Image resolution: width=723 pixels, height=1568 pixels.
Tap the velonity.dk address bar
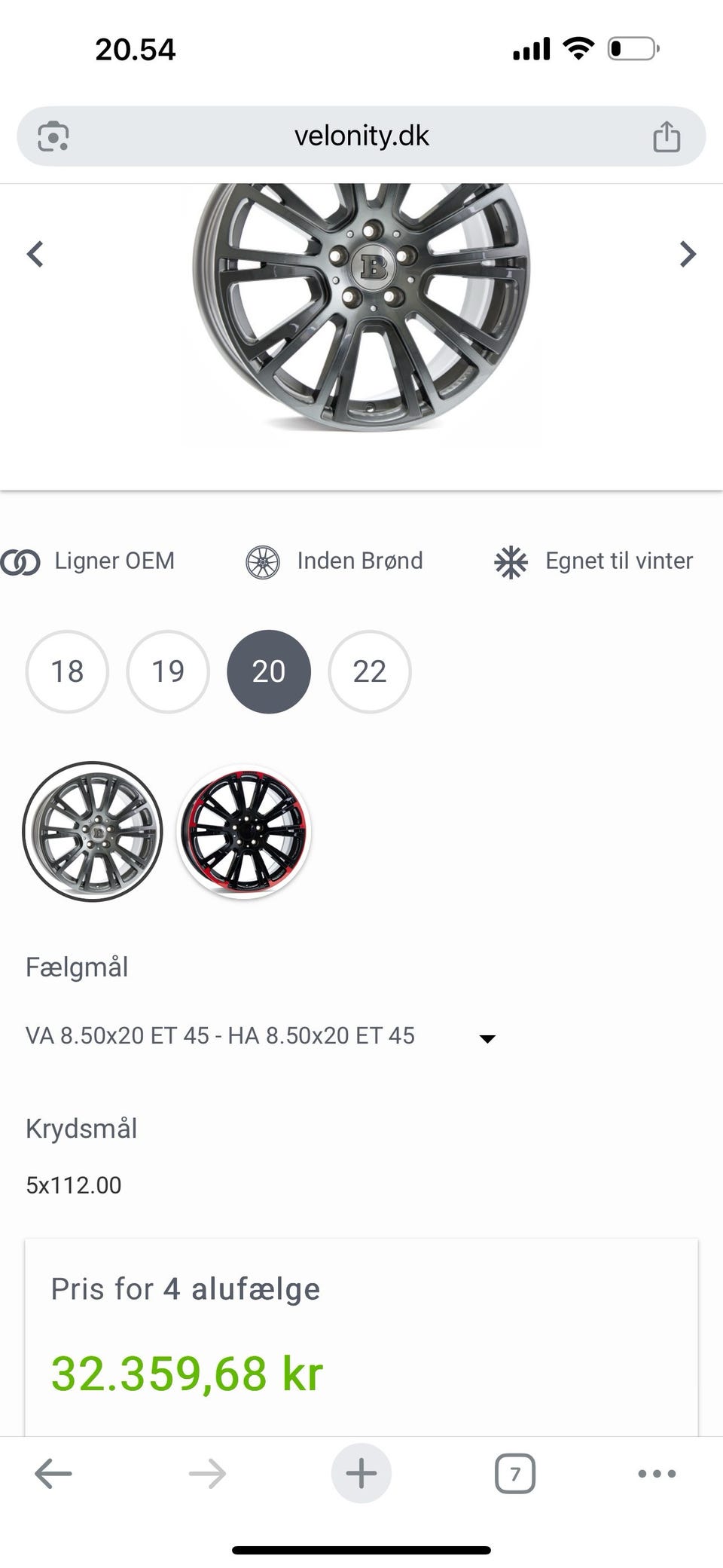[x=361, y=136]
